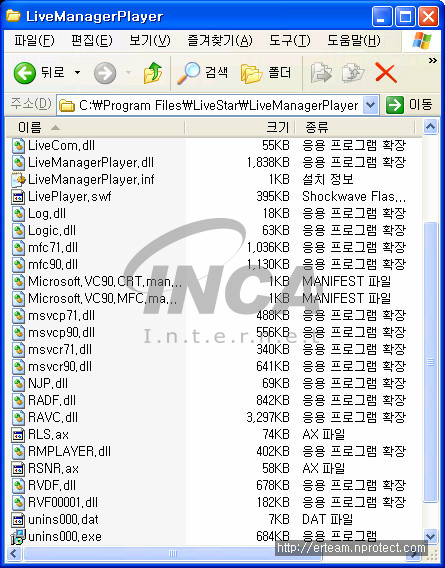The image size is (445, 568).
Task: Open the 파일(F) menu
Action: click(x=34, y=41)
